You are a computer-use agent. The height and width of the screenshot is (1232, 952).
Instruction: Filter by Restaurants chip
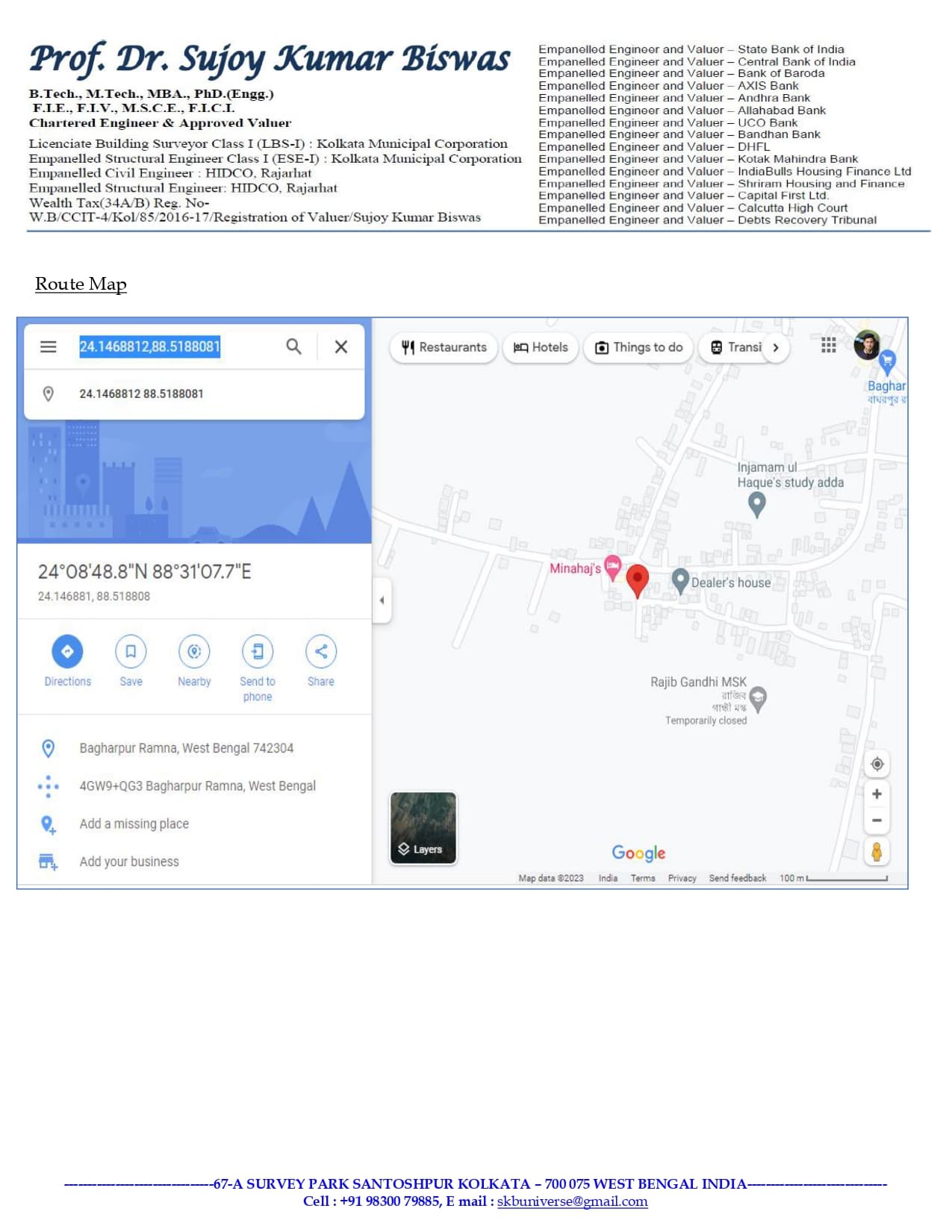(x=444, y=347)
